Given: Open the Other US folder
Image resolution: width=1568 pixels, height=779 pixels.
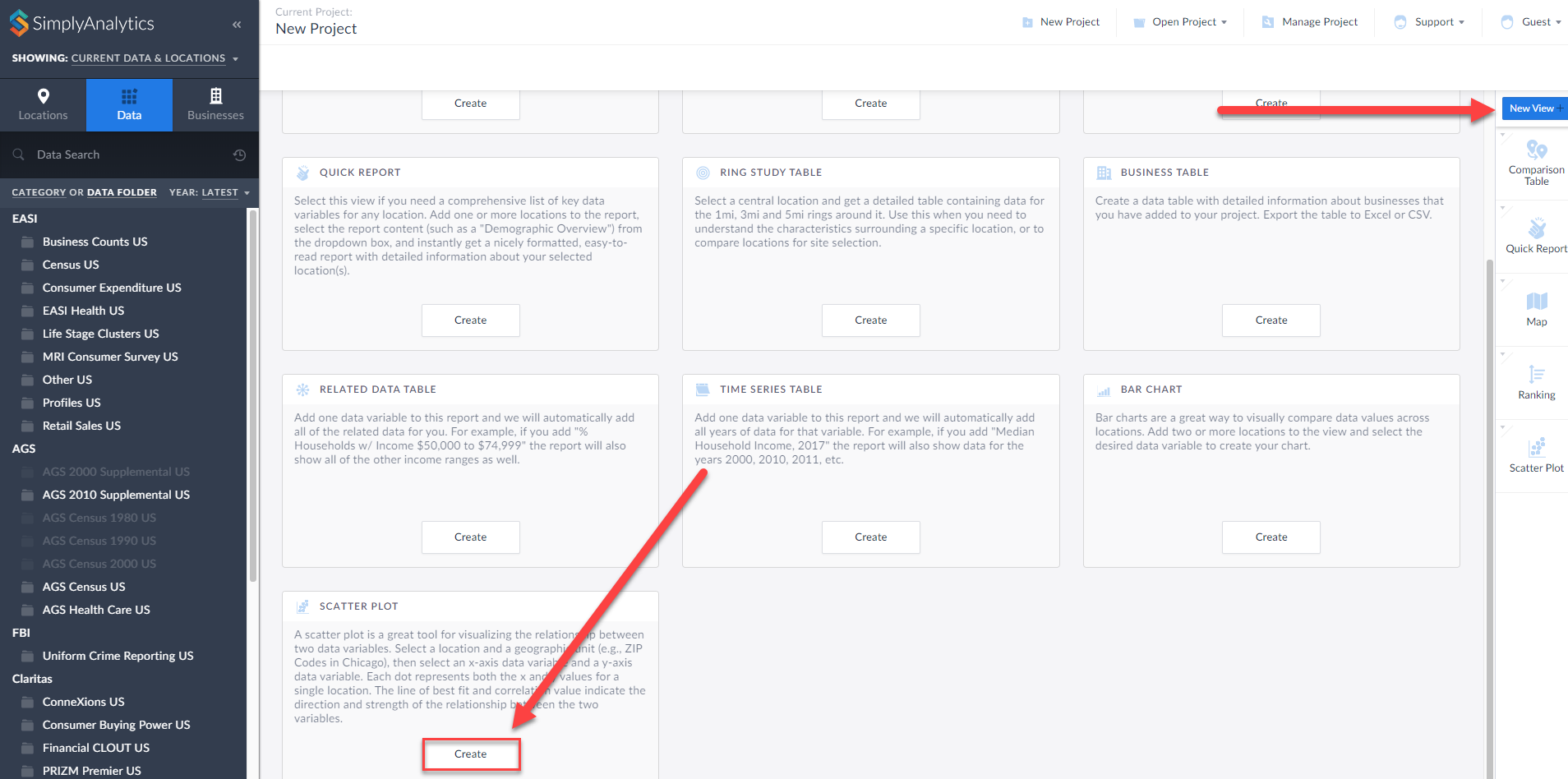Looking at the screenshot, I should tap(67, 380).
